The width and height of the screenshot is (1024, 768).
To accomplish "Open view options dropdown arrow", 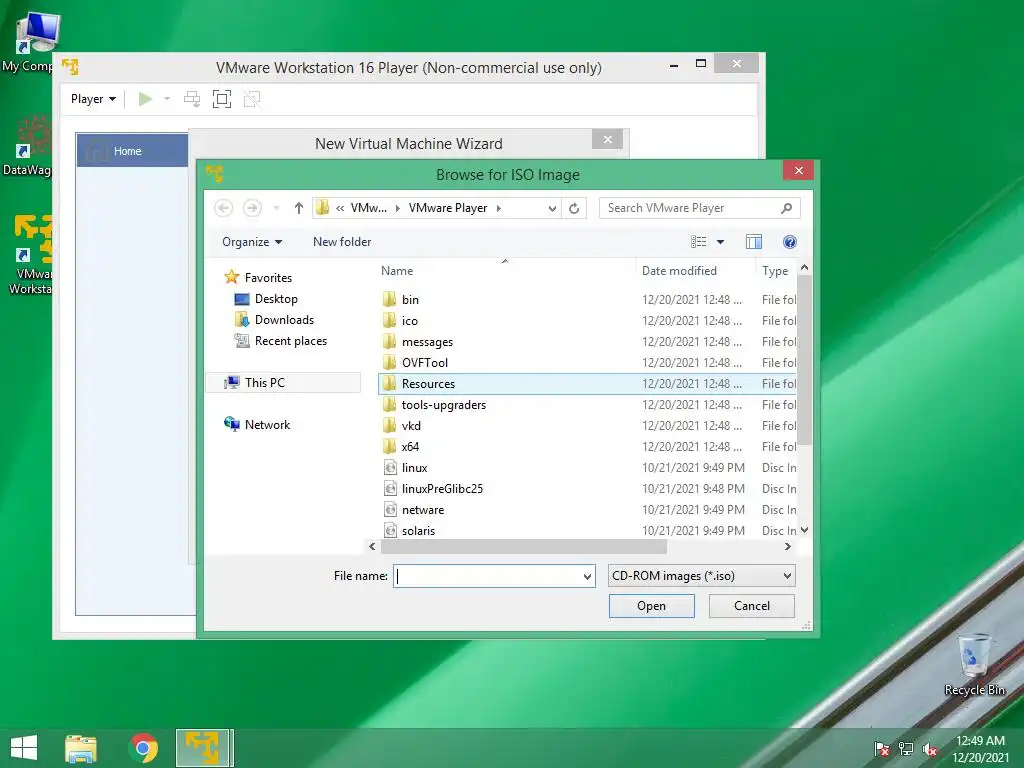I will [x=720, y=242].
